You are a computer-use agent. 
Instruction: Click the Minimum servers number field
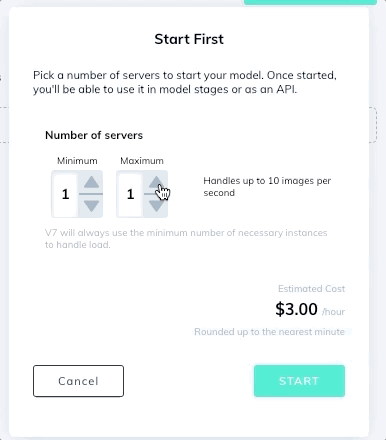pyautogui.click(x=65, y=194)
